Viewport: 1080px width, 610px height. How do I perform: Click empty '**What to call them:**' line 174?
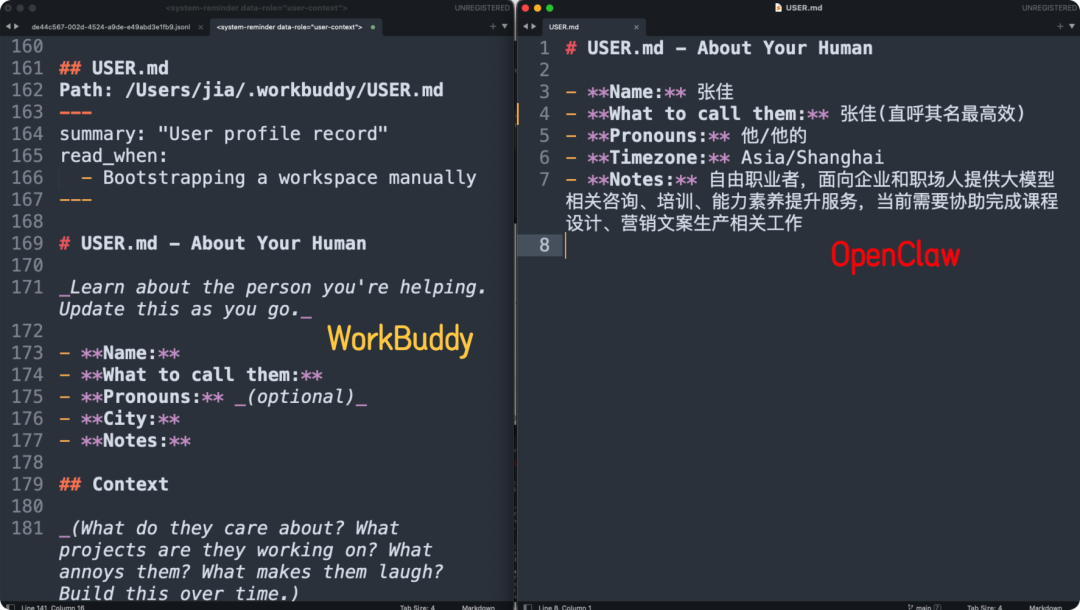(191, 375)
